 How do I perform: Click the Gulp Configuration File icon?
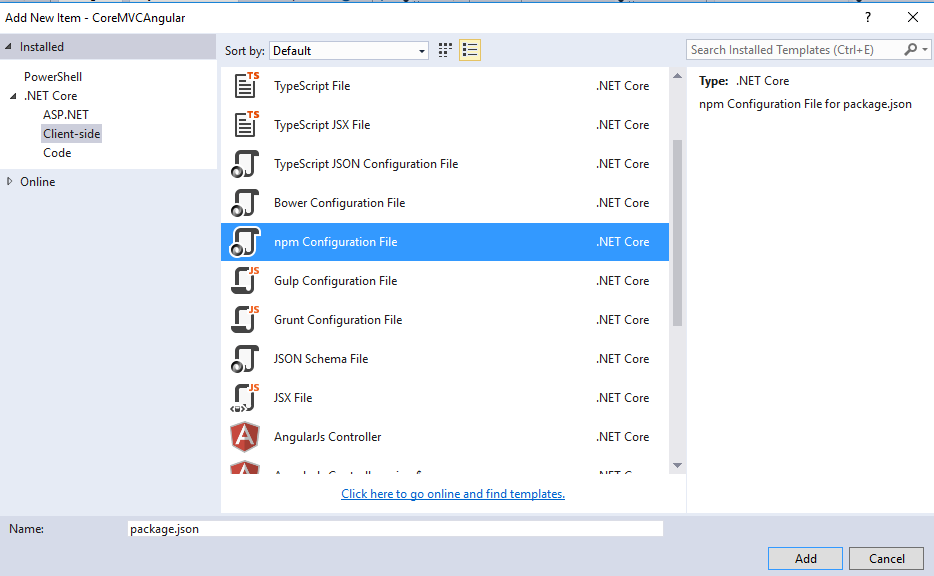pyautogui.click(x=245, y=281)
